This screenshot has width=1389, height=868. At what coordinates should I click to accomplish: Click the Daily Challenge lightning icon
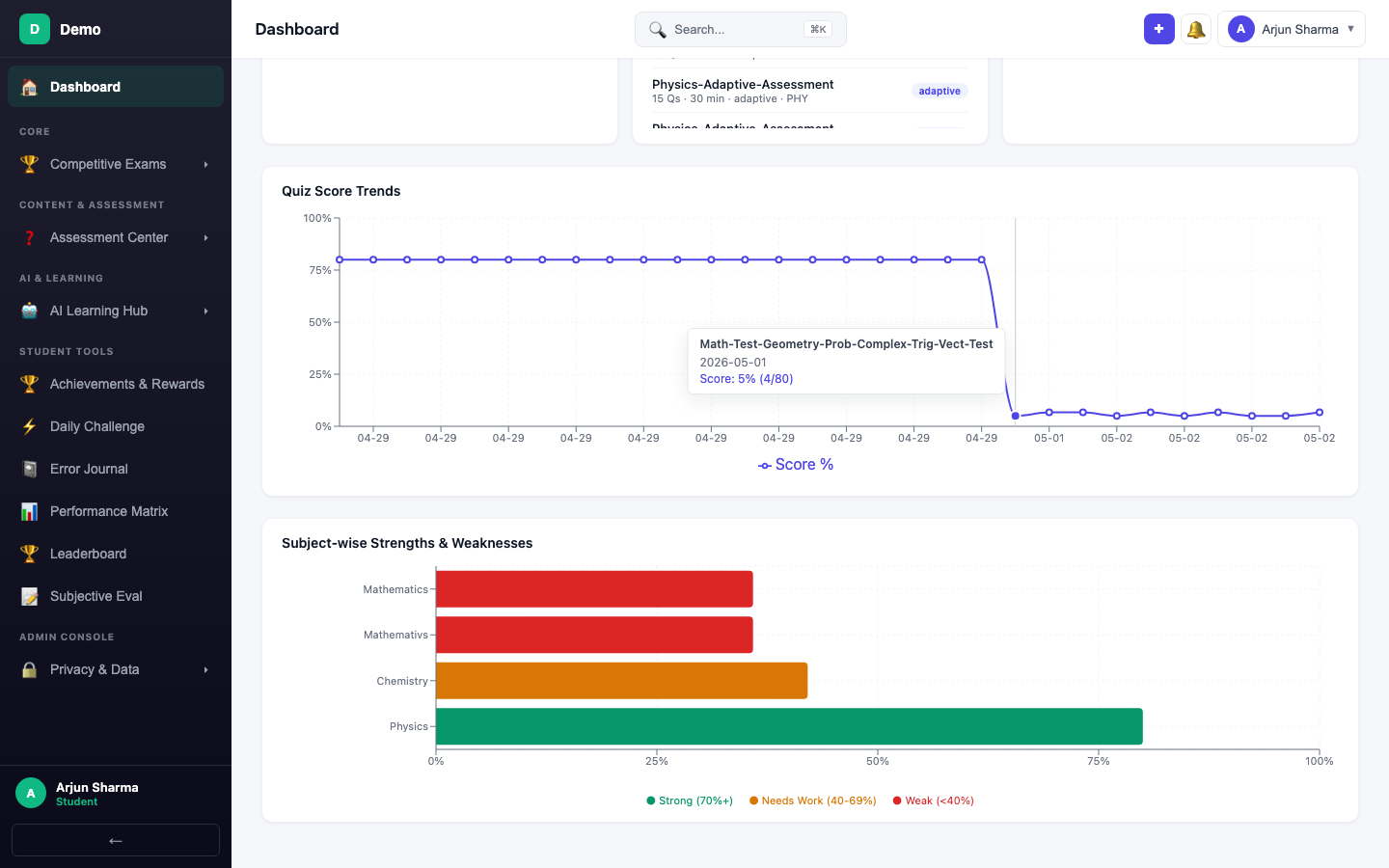tap(30, 426)
